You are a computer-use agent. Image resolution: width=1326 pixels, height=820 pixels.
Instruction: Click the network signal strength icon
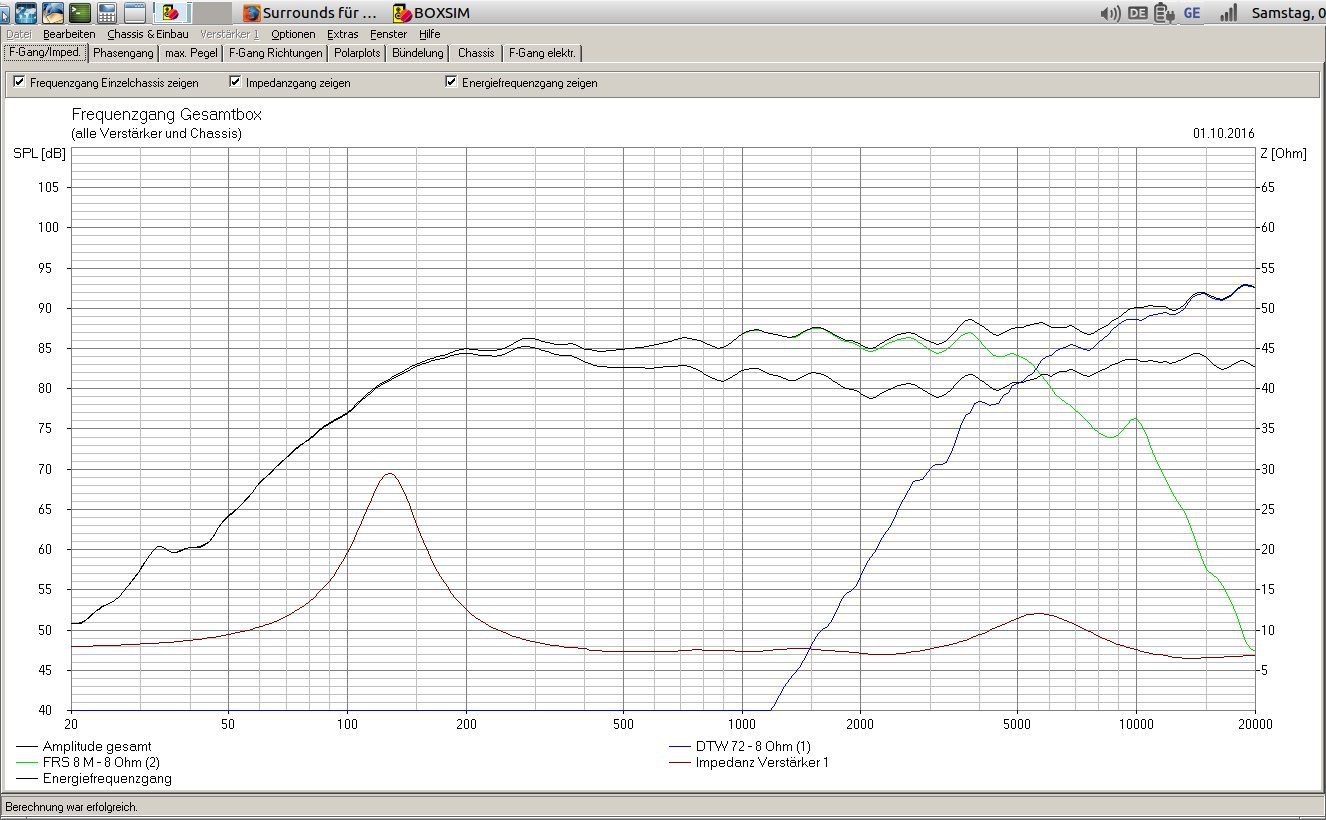click(1228, 13)
